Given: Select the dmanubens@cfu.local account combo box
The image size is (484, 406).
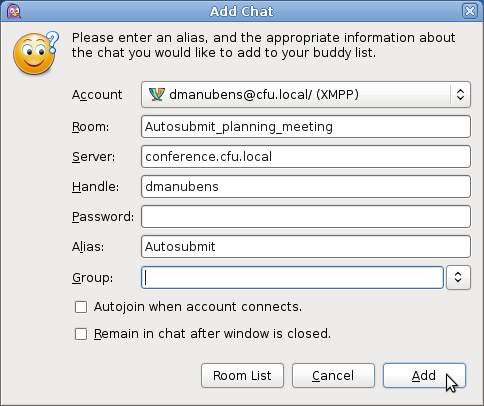Looking at the screenshot, I should point(306,95).
